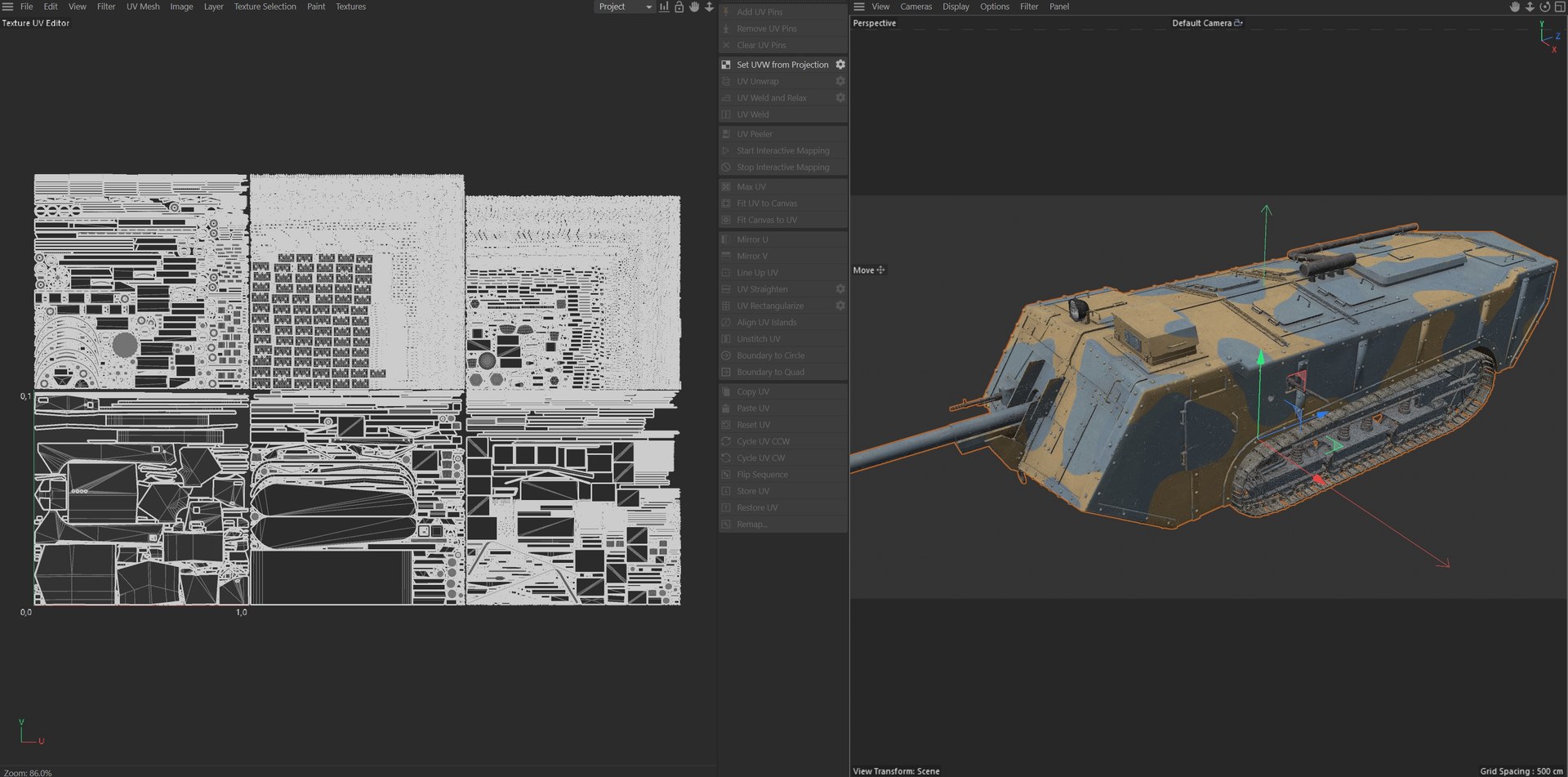Click the UV Weld and Relax command

tap(771, 98)
